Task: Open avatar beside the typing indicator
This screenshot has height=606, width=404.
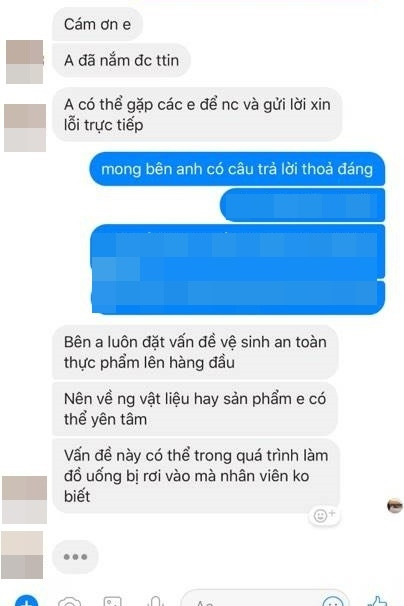Action: pyautogui.click(x=22, y=555)
